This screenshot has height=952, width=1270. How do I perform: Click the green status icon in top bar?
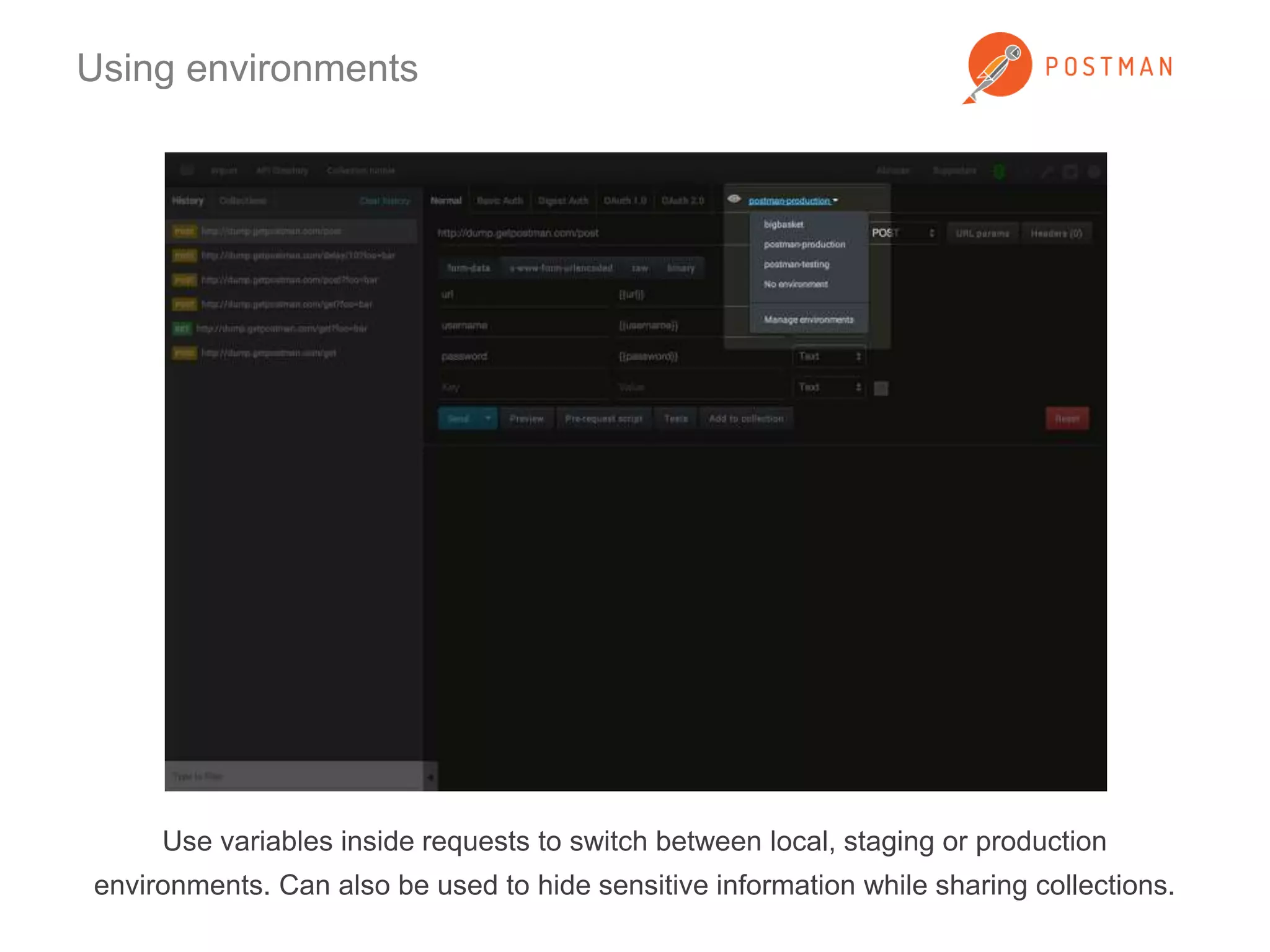tap(999, 171)
